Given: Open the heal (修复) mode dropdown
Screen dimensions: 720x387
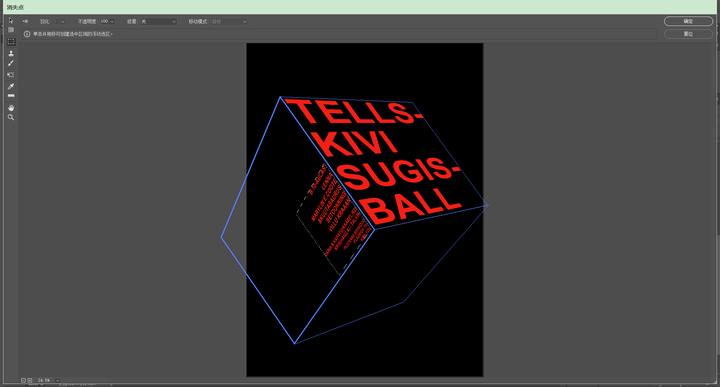Looking at the screenshot, I should (158, 22).
